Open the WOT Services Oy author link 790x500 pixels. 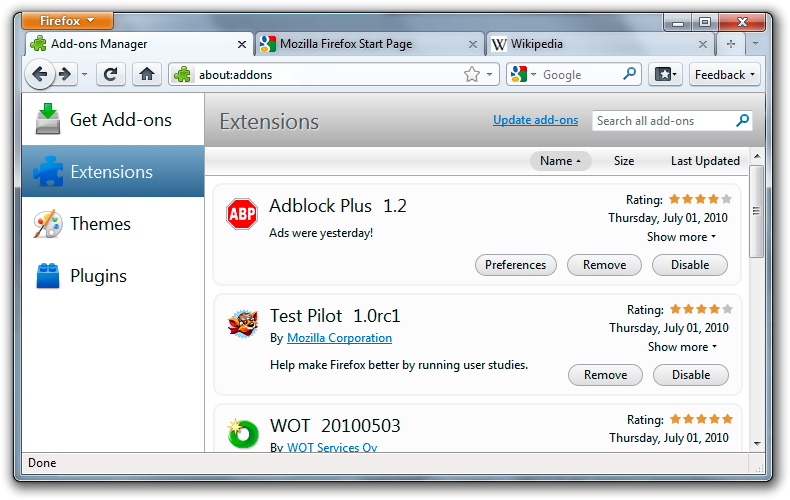(x=332, y=447)
